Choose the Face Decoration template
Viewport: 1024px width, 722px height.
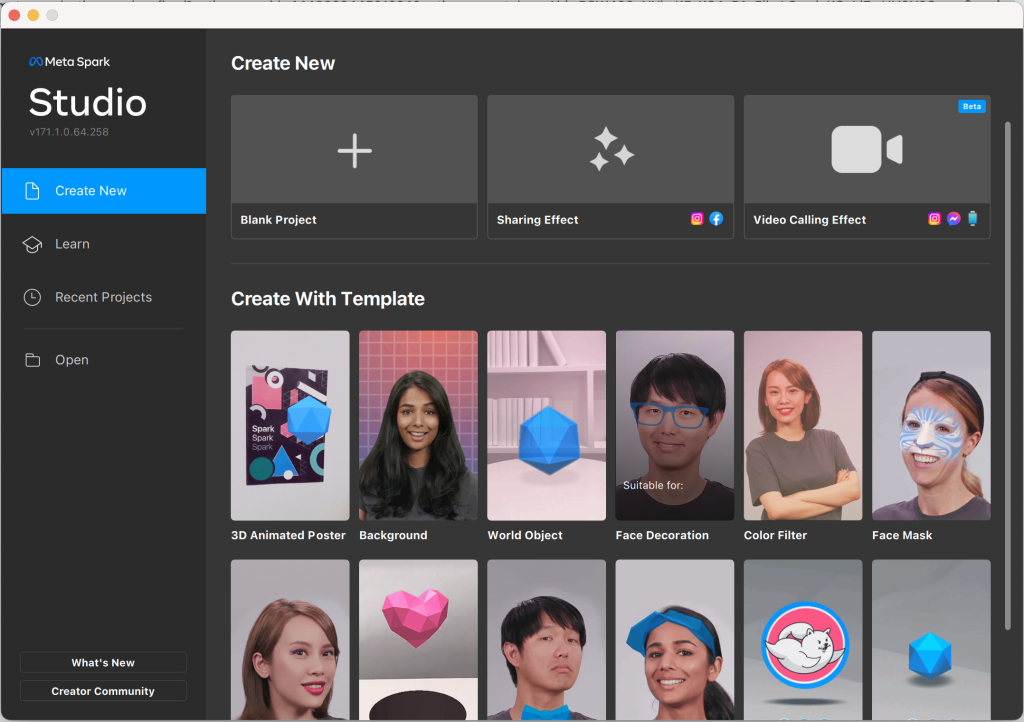coord(675,426)
